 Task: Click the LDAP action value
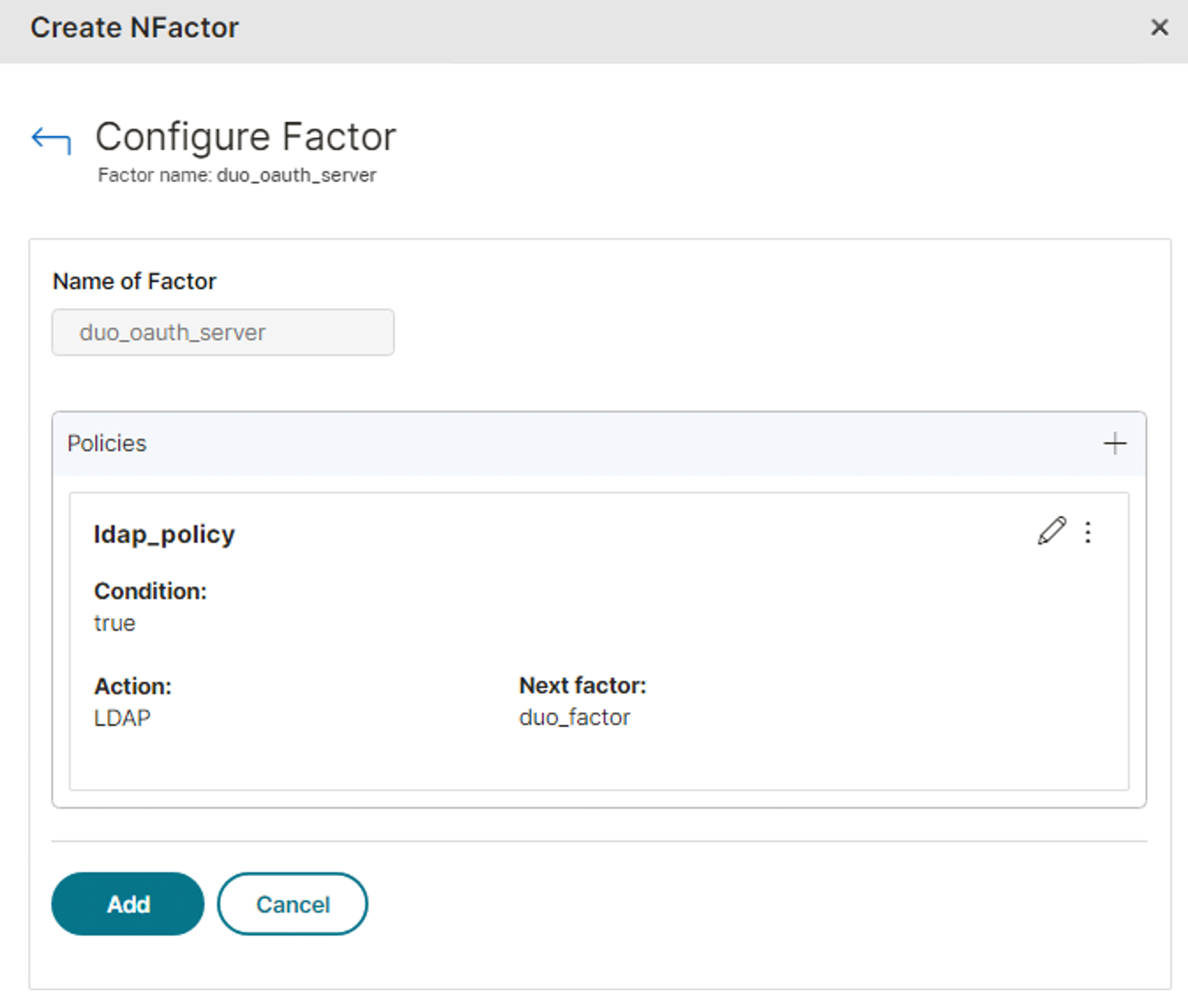123,718
